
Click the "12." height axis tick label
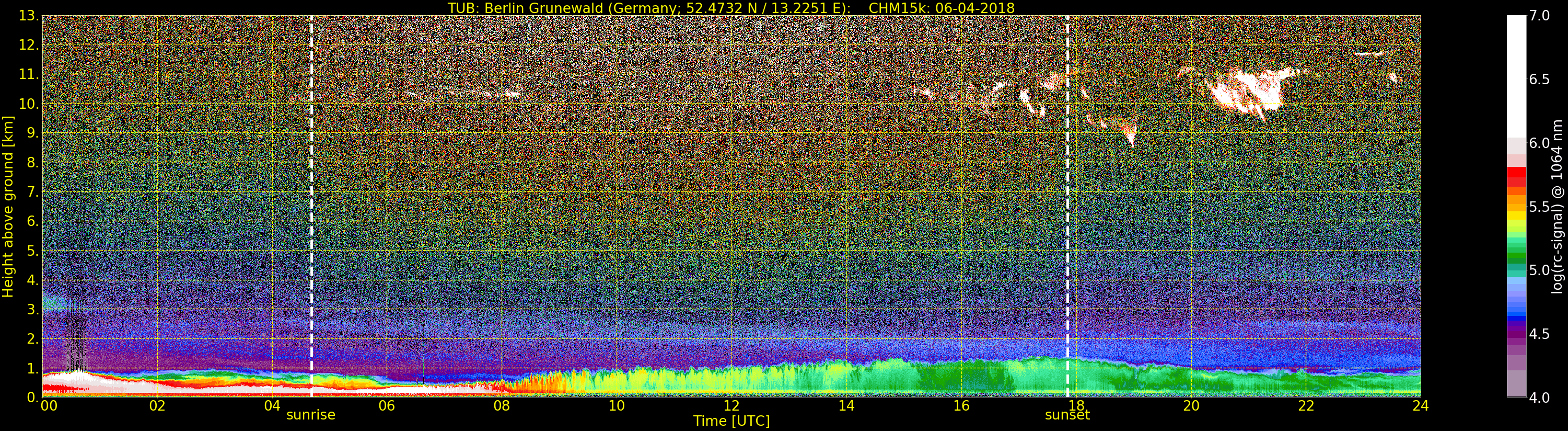[29, 45]
